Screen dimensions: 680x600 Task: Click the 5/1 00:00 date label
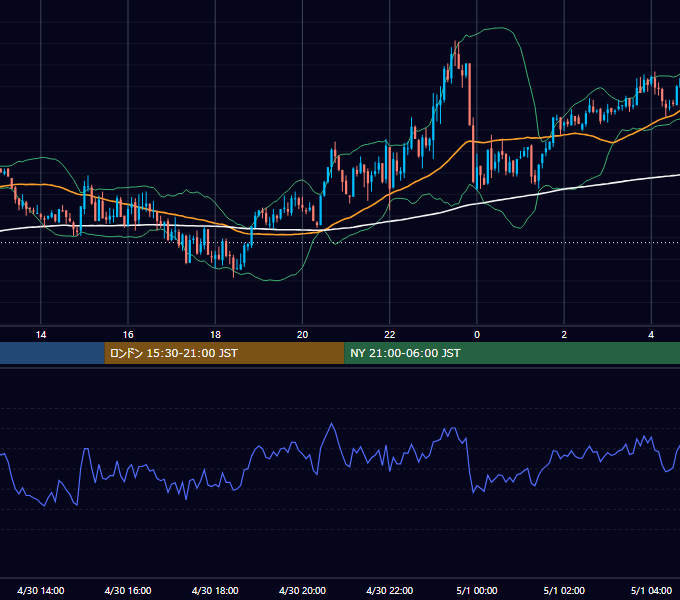coord(477,590)
